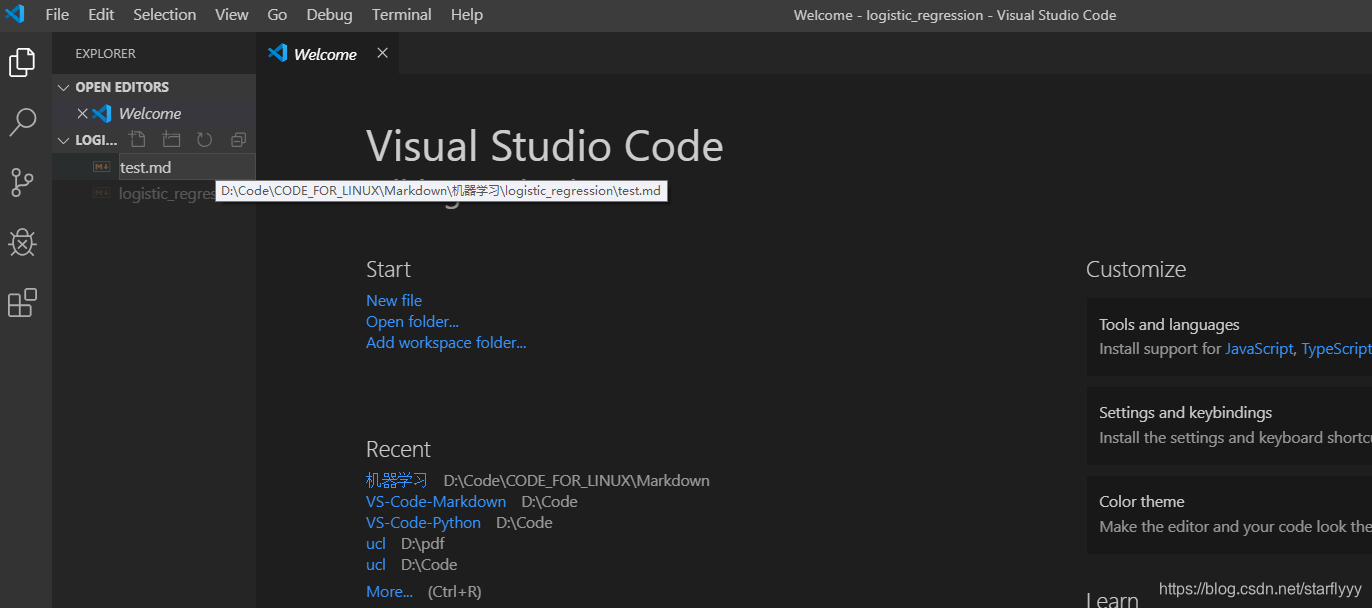Select Welcome in Open Editors
The height and width of the screenshot is (608, 1372).
tap(154, 113)
